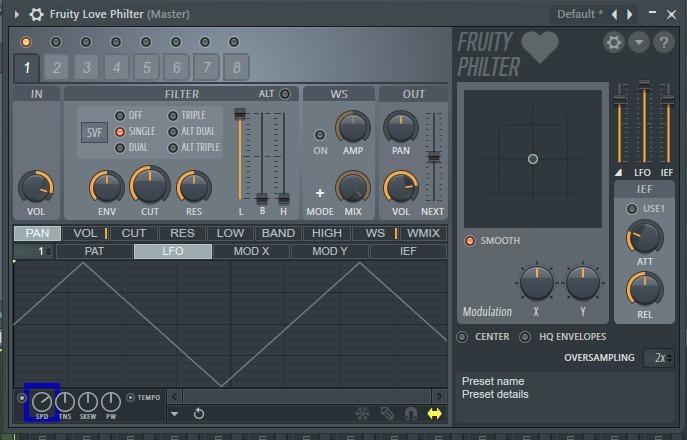Open the MOD X envelope source
This screenshot has height=440, width=687.
(251, 252)
